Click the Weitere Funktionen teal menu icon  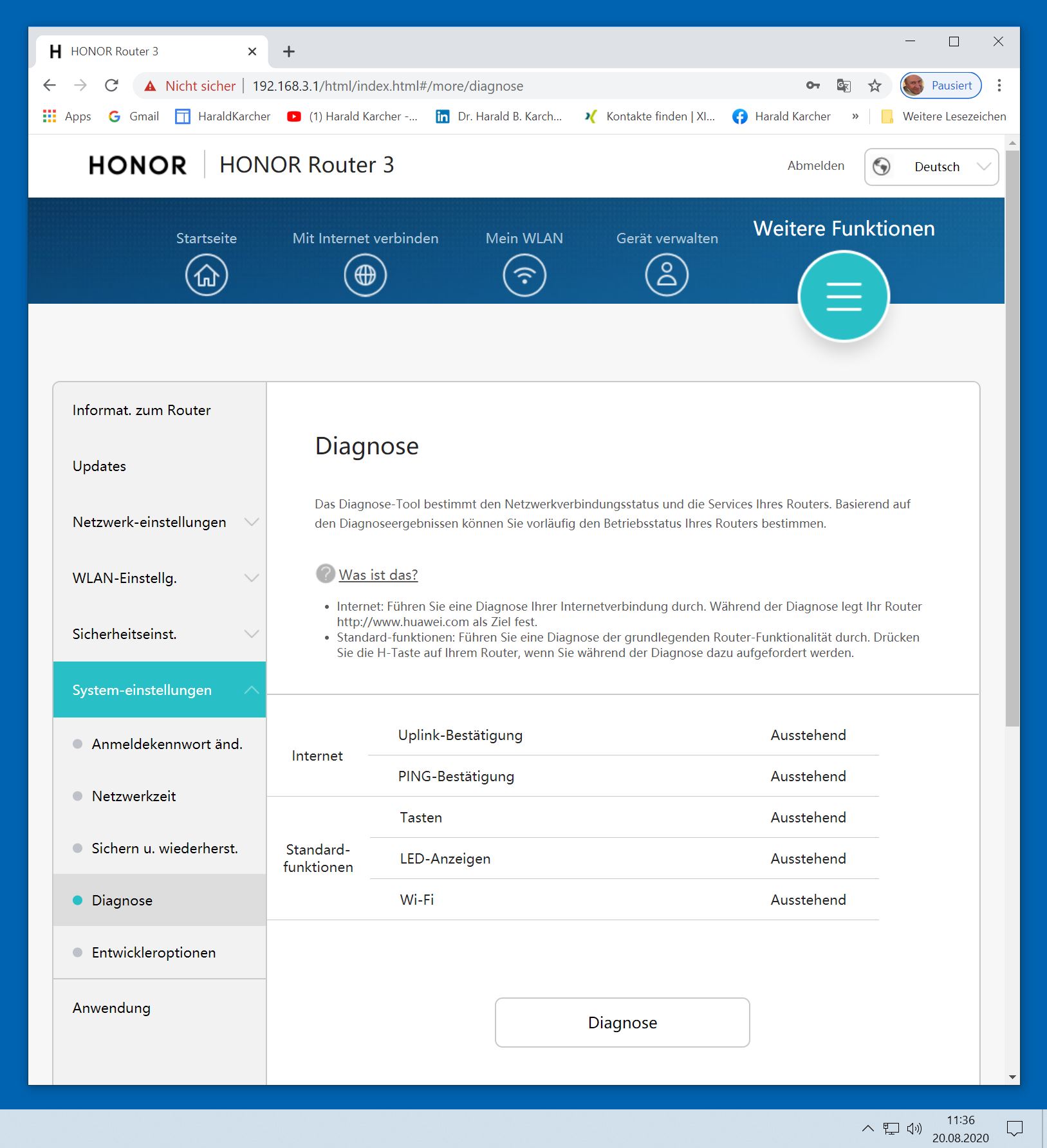(x=844, y=296)
